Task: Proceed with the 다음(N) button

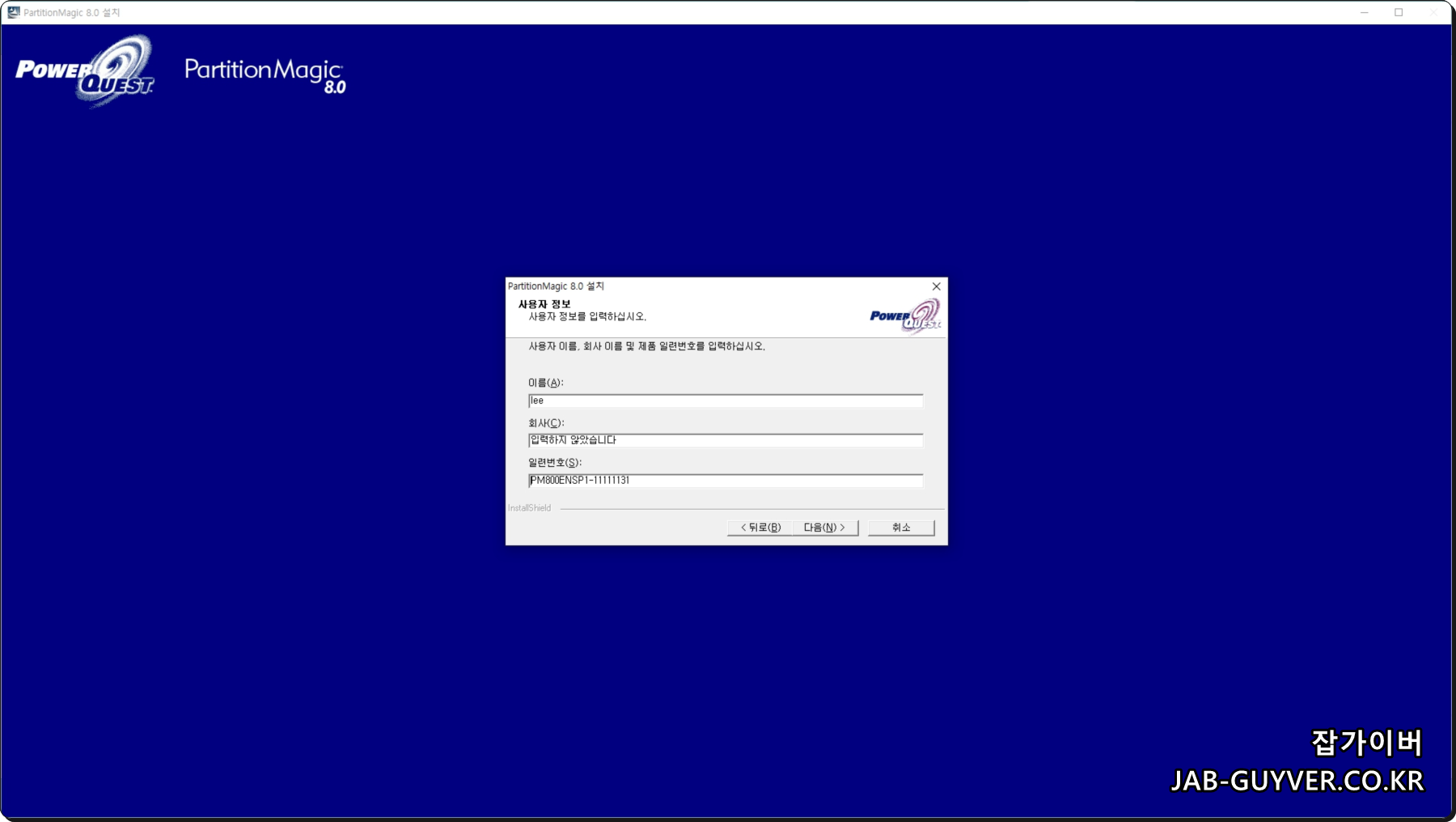Action: tap(825, 528)
